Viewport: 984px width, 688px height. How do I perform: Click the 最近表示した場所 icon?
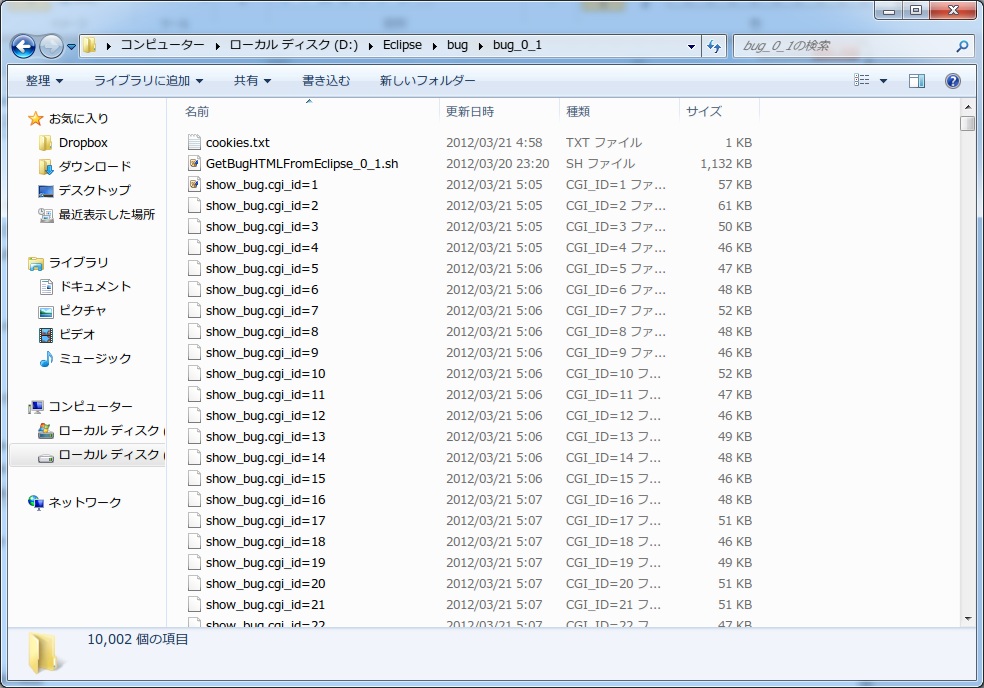pyautogui.click(x=45, y=215)
